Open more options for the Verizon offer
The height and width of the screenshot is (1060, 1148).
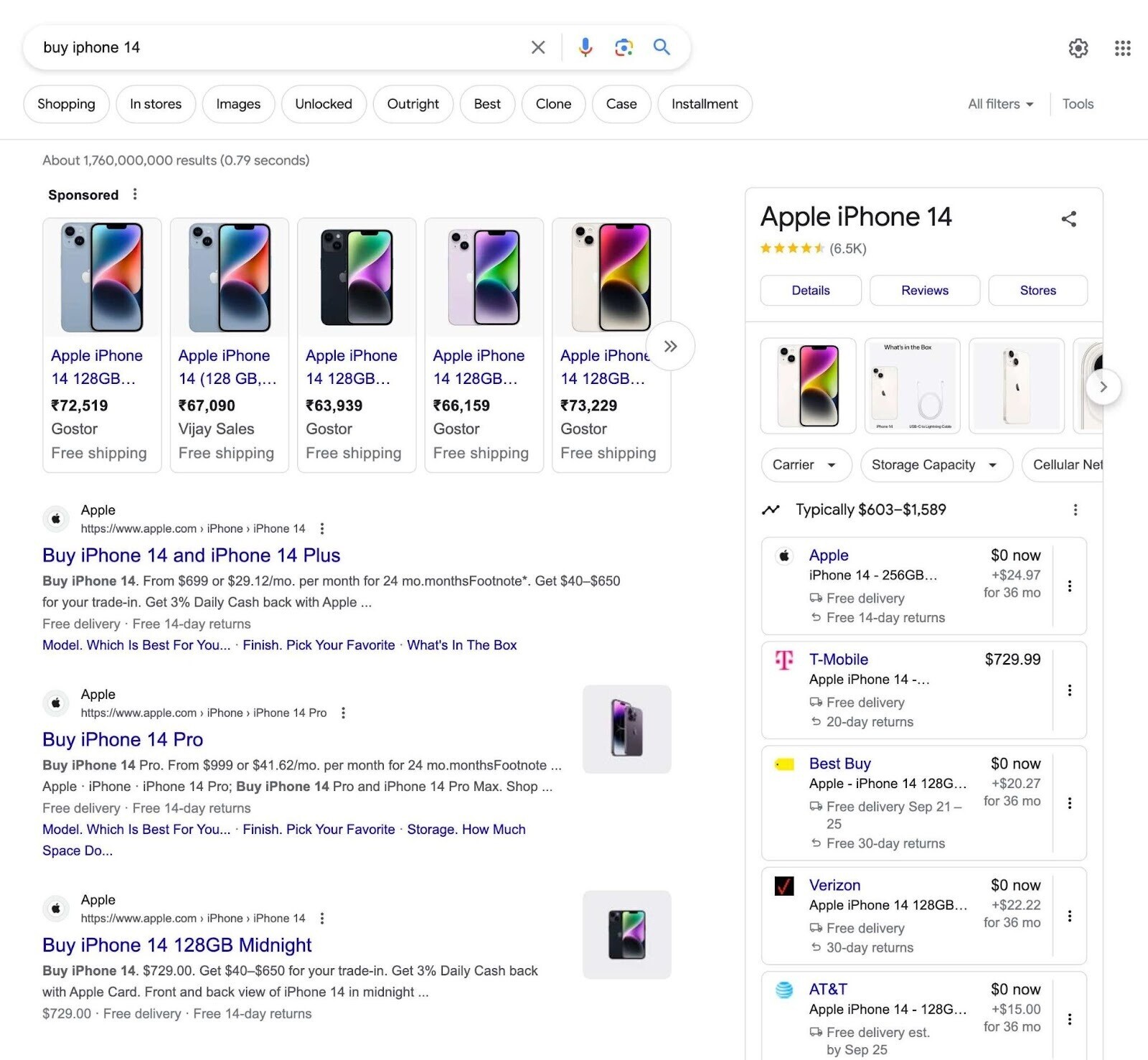tap(1070, 916)
